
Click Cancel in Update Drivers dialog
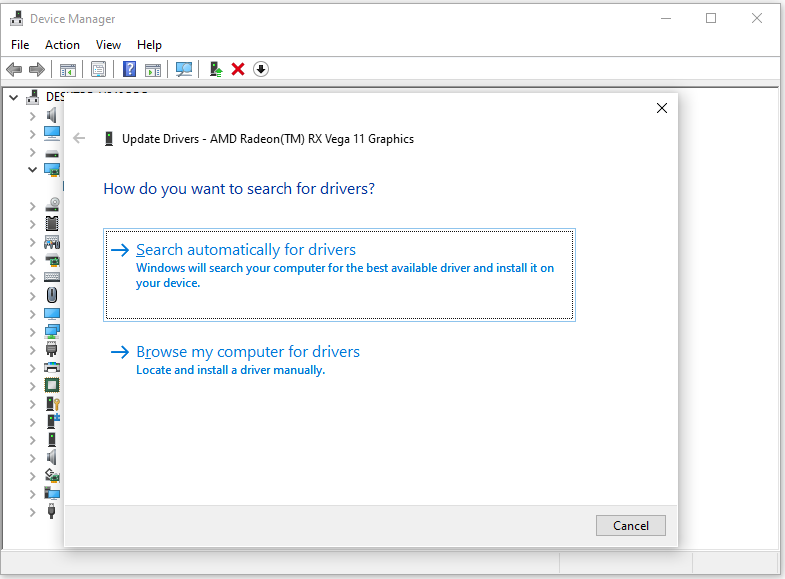tap(631, 525)
